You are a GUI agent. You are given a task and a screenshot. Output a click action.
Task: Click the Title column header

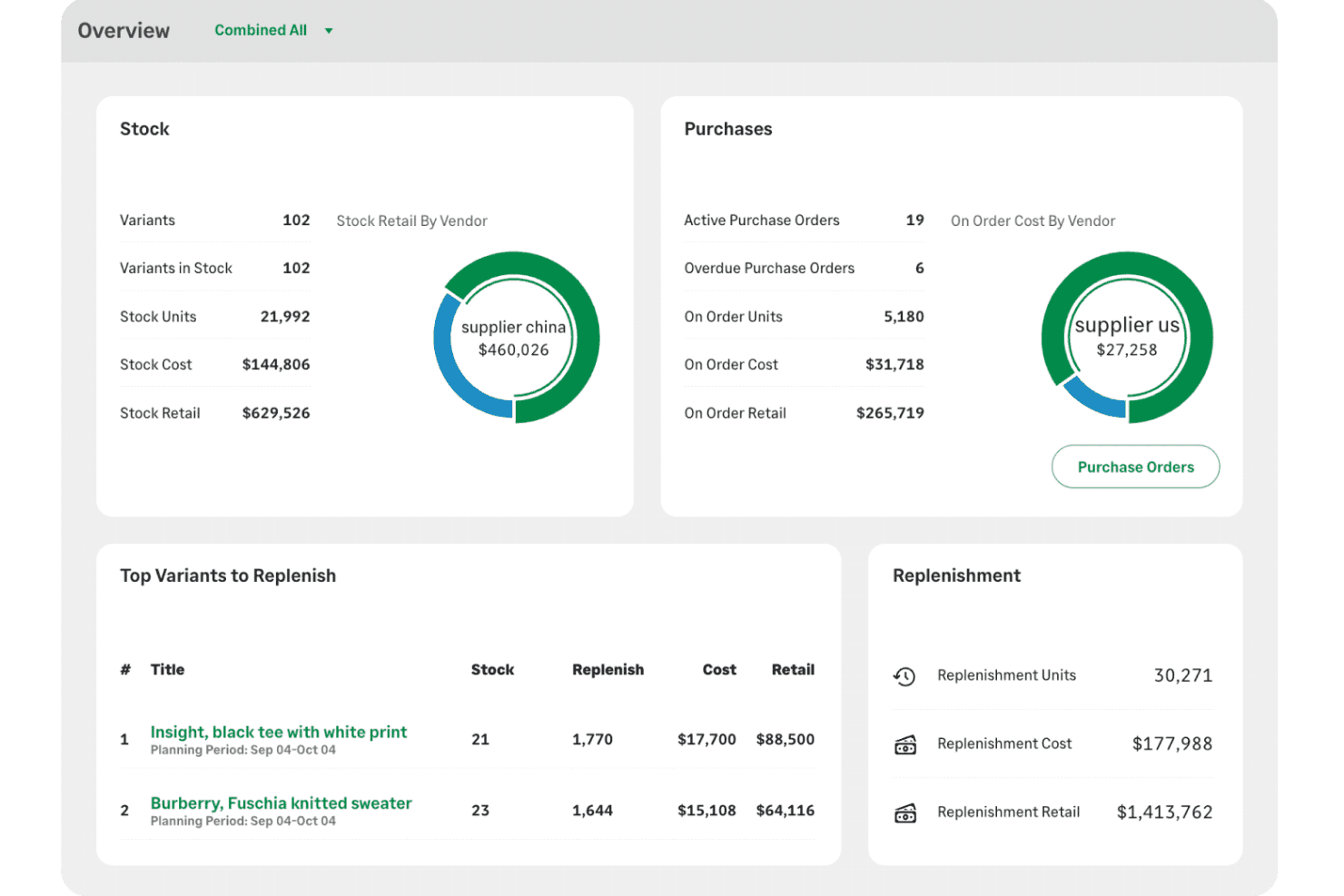(x=167, y=670)
